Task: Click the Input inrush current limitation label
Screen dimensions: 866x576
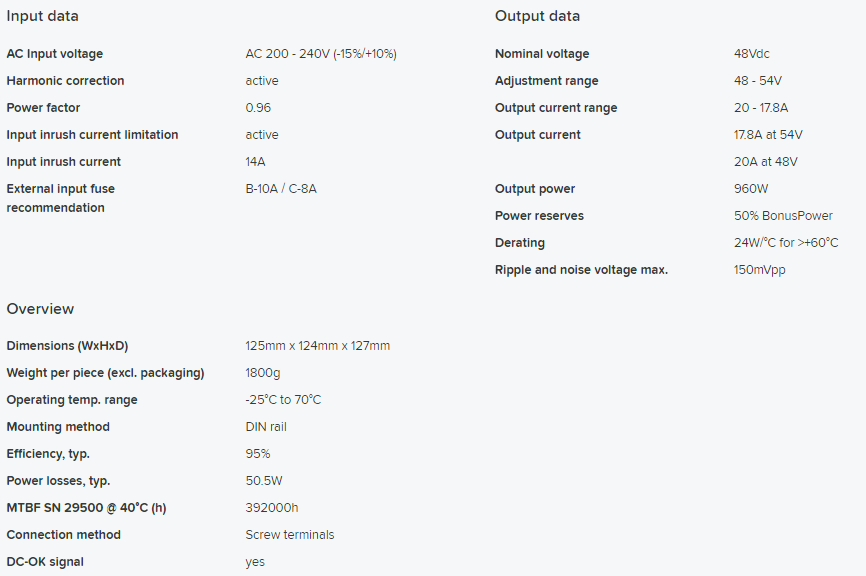Action: click(92, 135)
